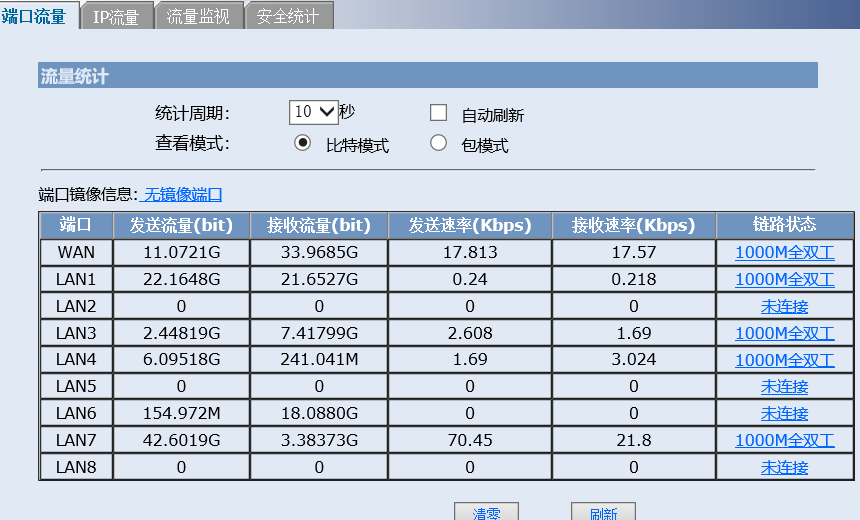Viewport: 860px width, 520px height.
Task: Click the 17.57 receive rate value
Action: (x=633, y=252)
